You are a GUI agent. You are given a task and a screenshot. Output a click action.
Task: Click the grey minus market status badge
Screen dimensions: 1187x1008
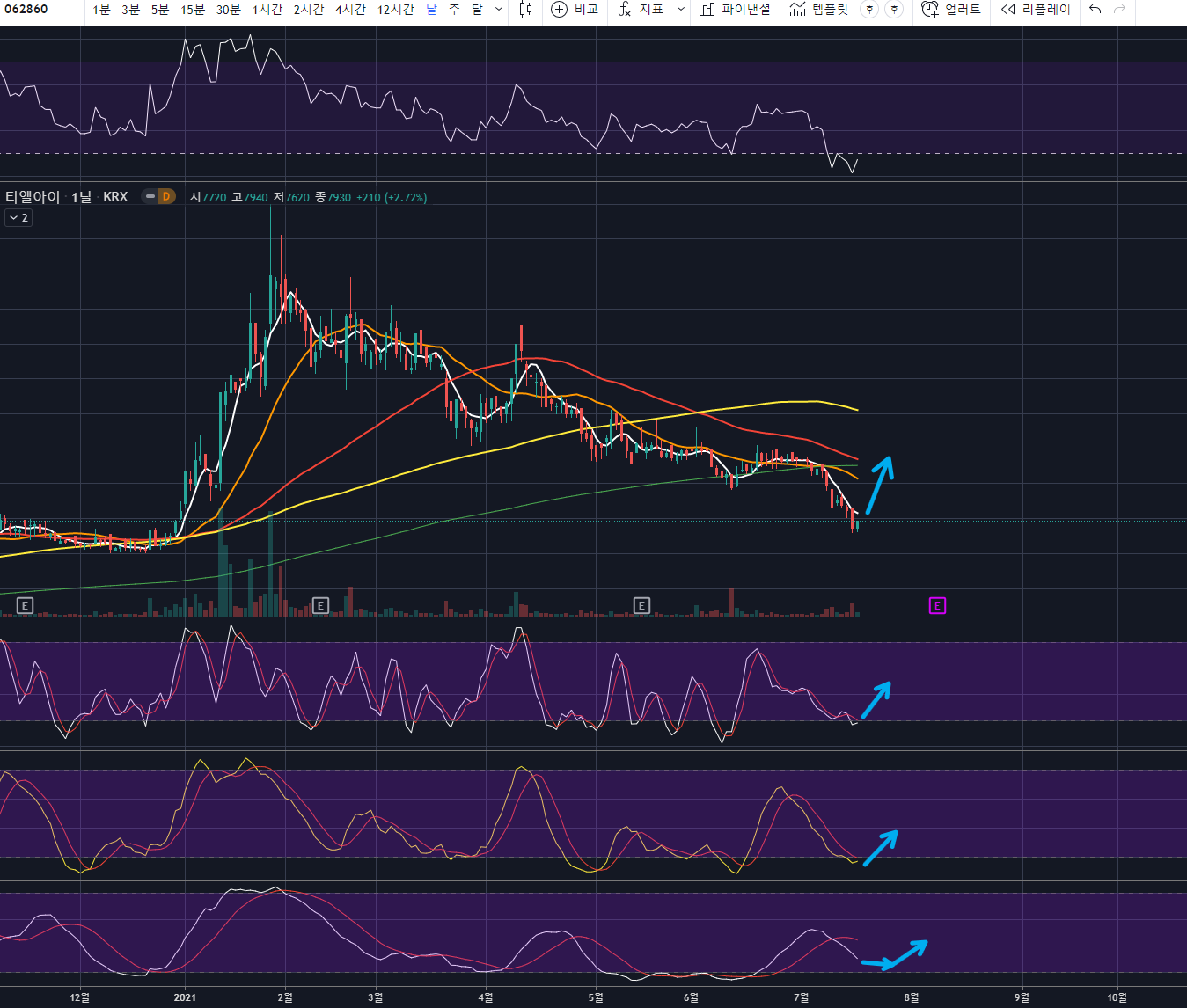click(x=150, y=196)
